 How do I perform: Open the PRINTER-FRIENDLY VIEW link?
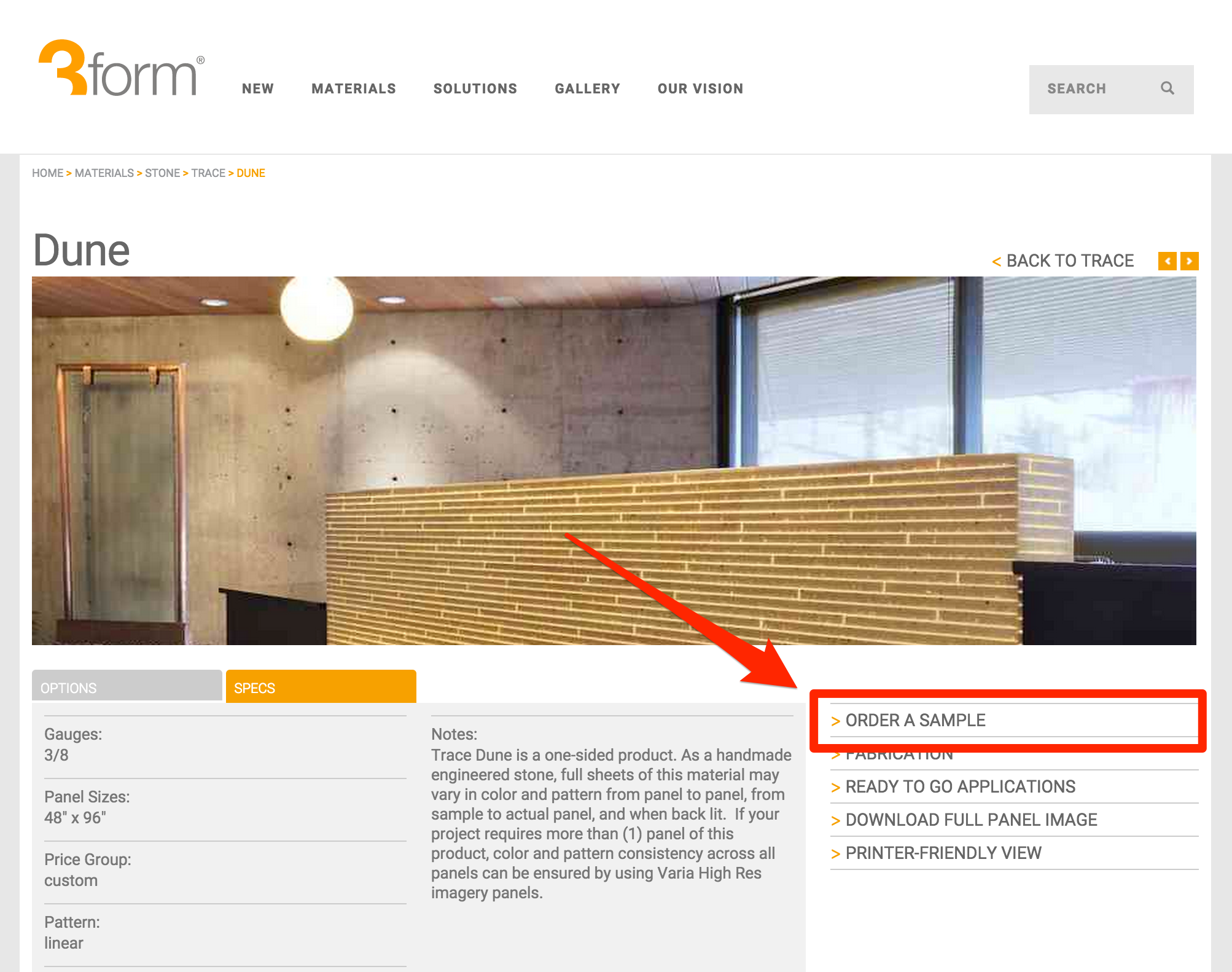tap(943, 853)
